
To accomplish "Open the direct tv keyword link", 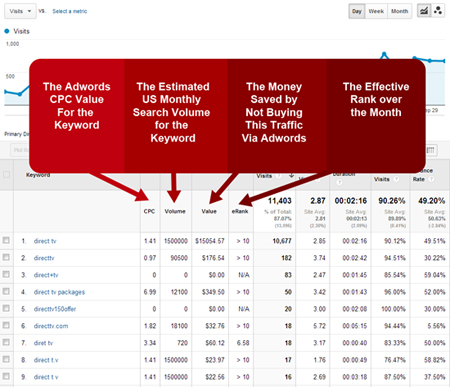I will 45,241.
